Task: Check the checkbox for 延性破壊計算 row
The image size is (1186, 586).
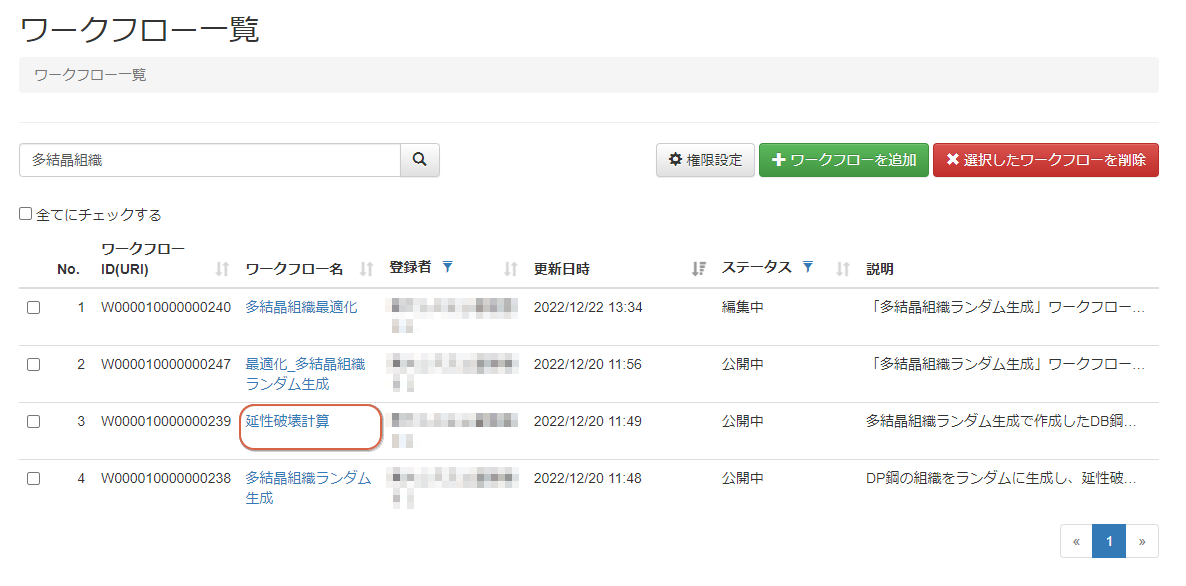Action: pos(33,422)
